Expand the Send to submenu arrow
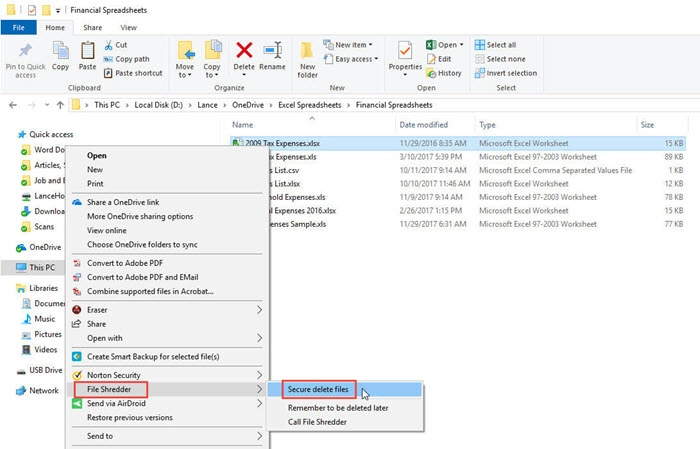 pyautogui.click(x=259, y=436)
